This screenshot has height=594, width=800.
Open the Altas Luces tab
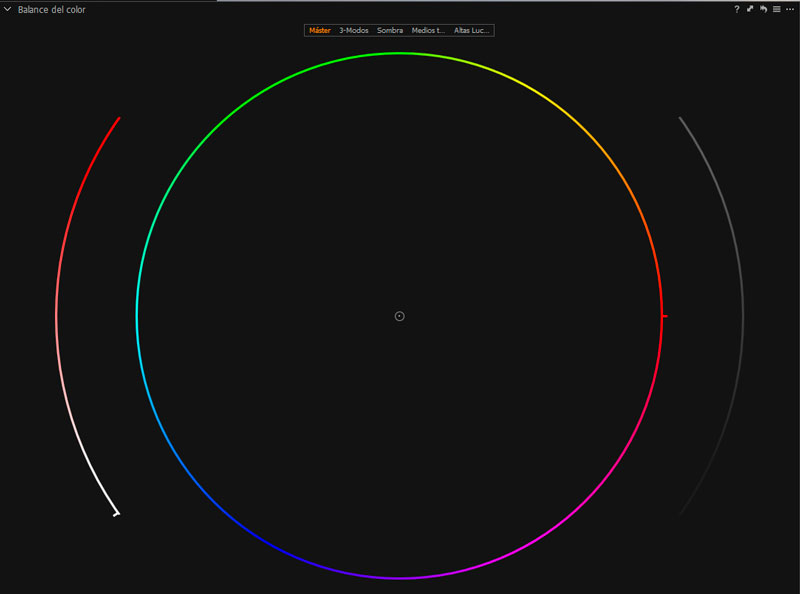click(471, 31)
